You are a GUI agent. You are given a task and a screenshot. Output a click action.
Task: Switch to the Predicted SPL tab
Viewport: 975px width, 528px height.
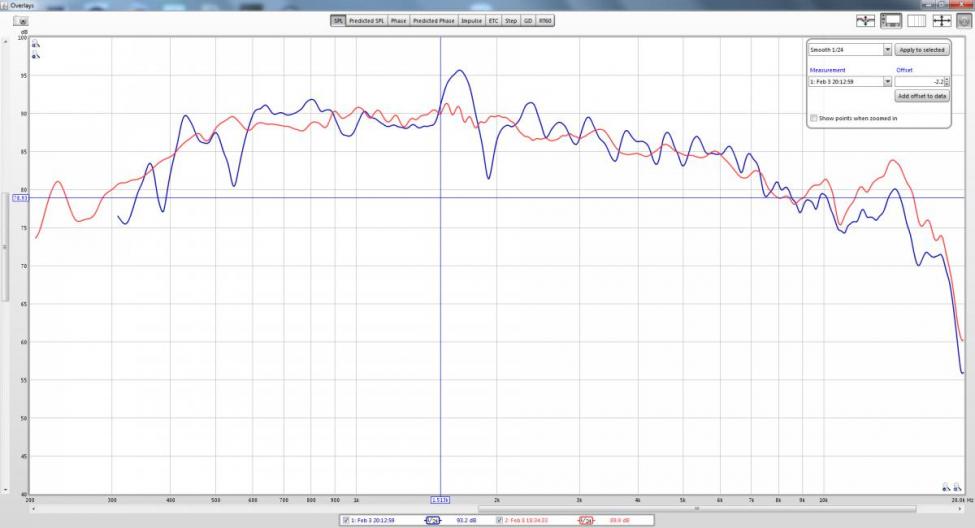coord(366,21)
